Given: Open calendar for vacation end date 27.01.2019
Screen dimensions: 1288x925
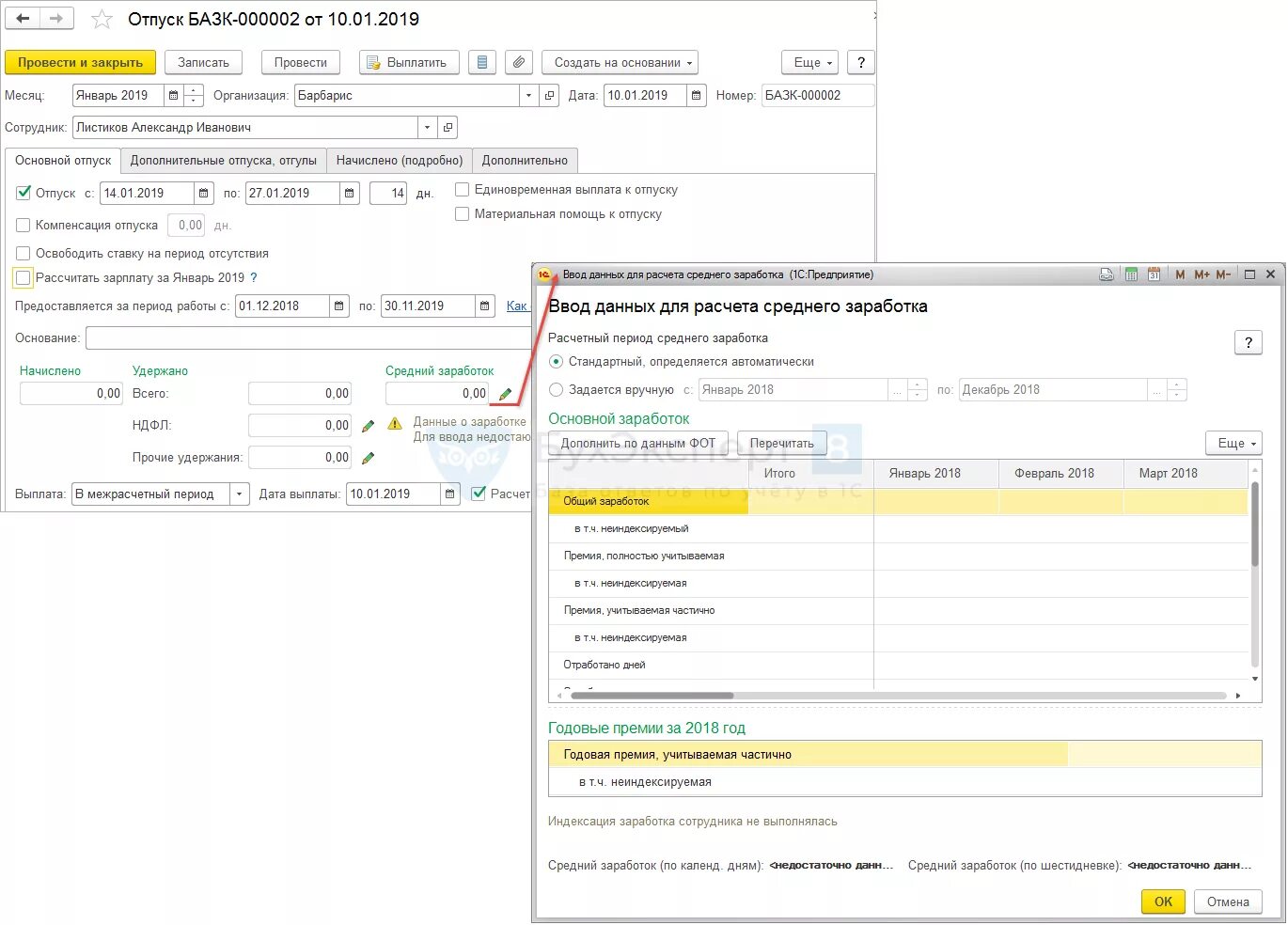Looking at the screenshot, I should [350, 193].
